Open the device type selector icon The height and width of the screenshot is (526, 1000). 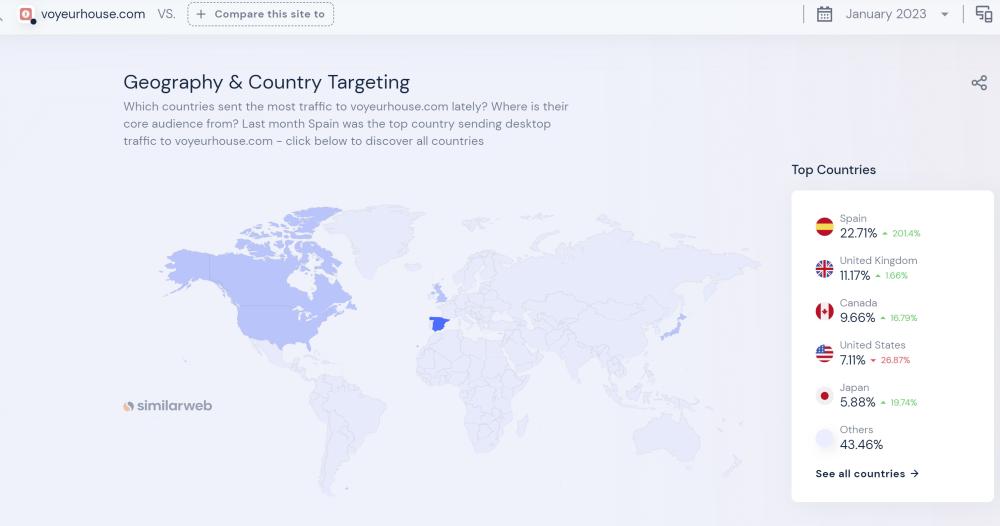pyautogui.click(x=983, y=14)
